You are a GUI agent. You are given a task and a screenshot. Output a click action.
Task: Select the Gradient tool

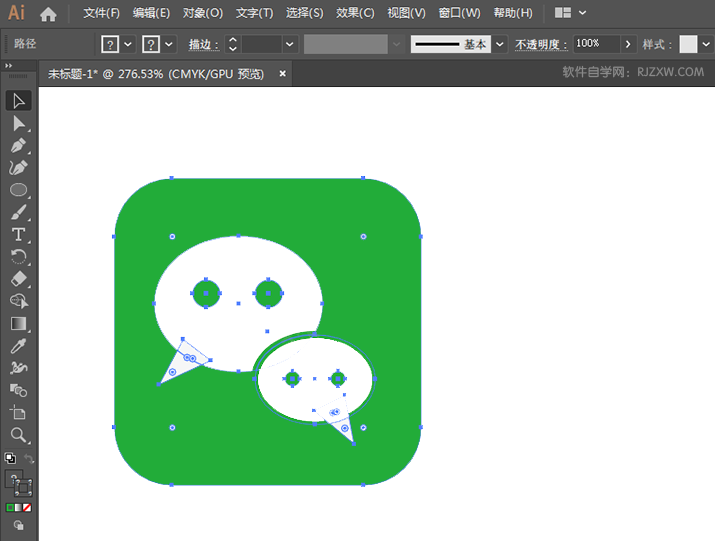click(x=18, y=323)
